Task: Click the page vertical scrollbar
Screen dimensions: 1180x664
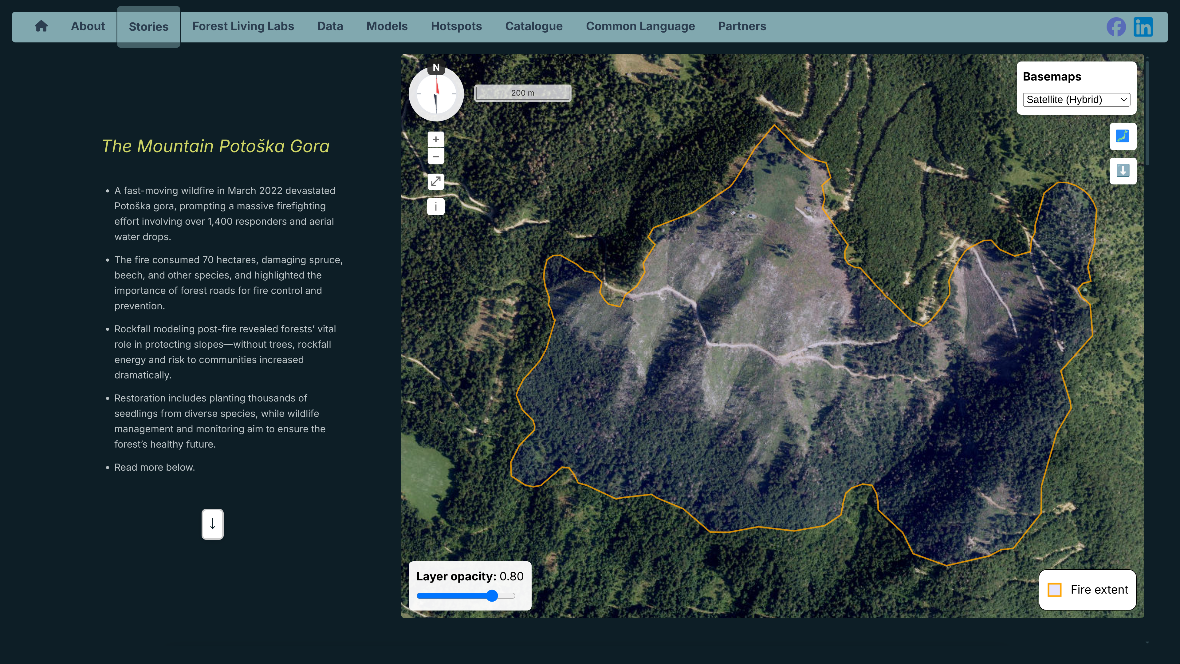Action: point(1148,111)
